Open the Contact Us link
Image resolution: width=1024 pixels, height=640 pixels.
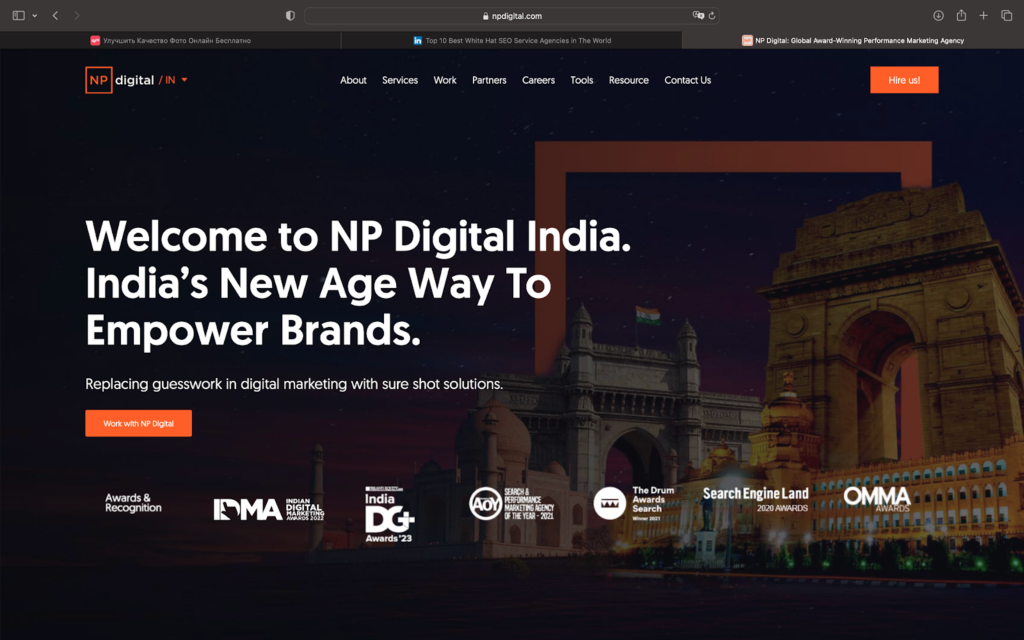(688, 80)
